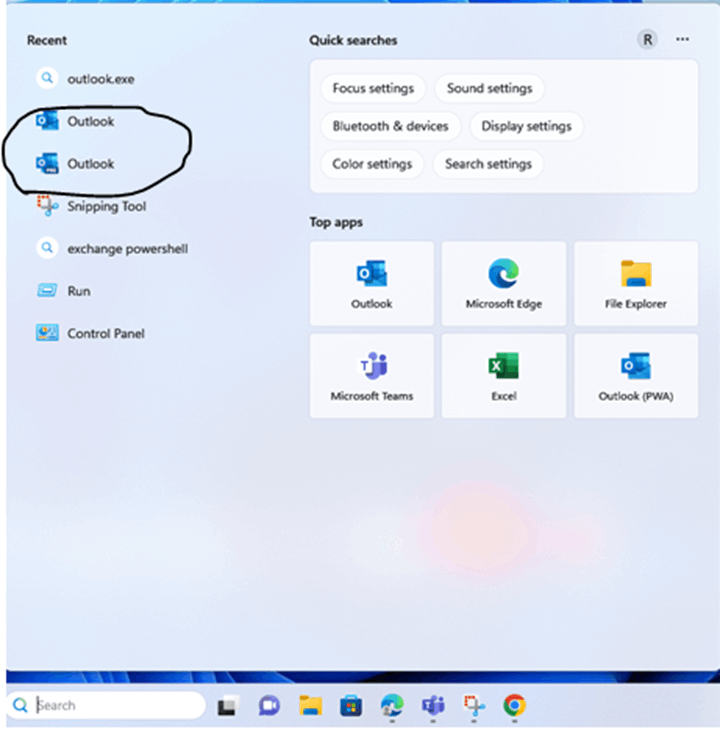Open Display settings quick search

[526, 126]
